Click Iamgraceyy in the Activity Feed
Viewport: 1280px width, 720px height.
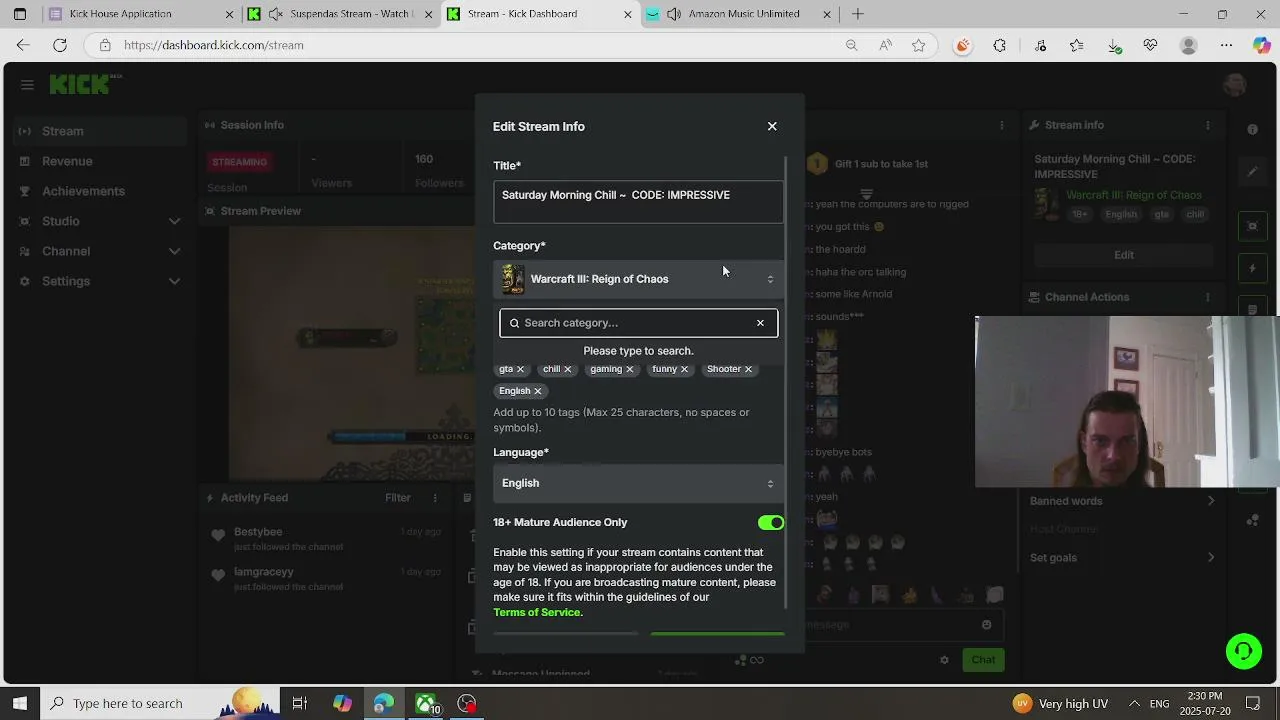click(264, 572)
